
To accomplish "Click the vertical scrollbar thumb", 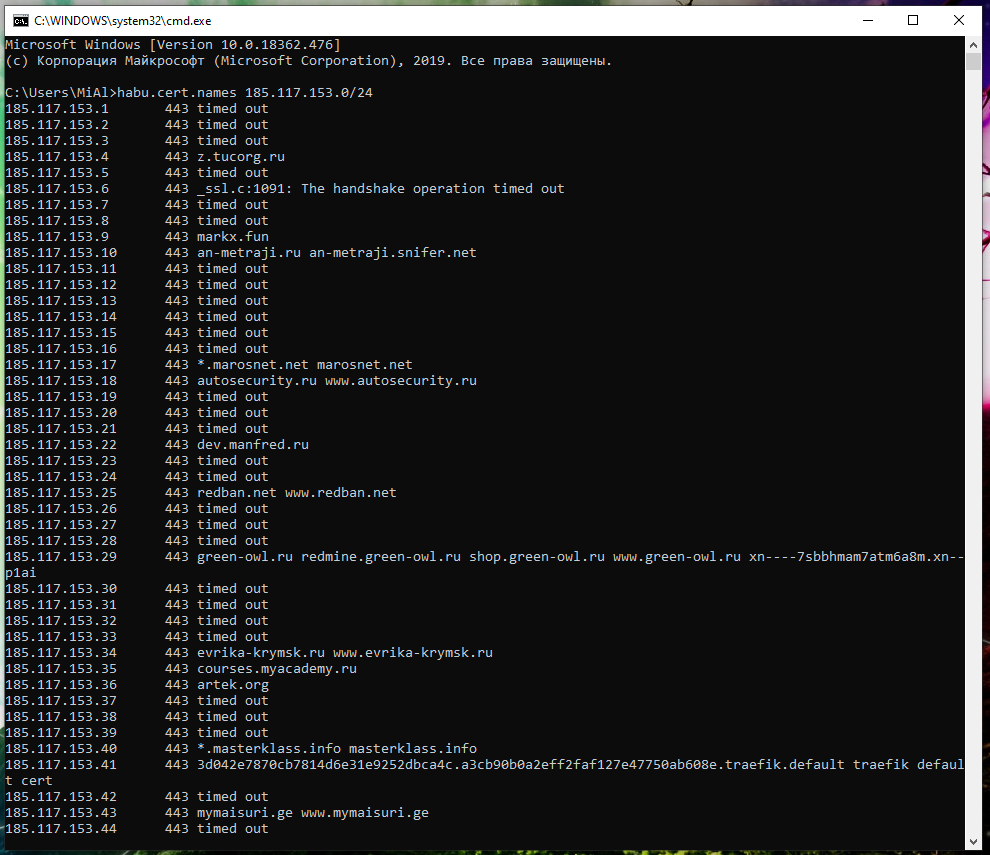I will coord(973,62).
